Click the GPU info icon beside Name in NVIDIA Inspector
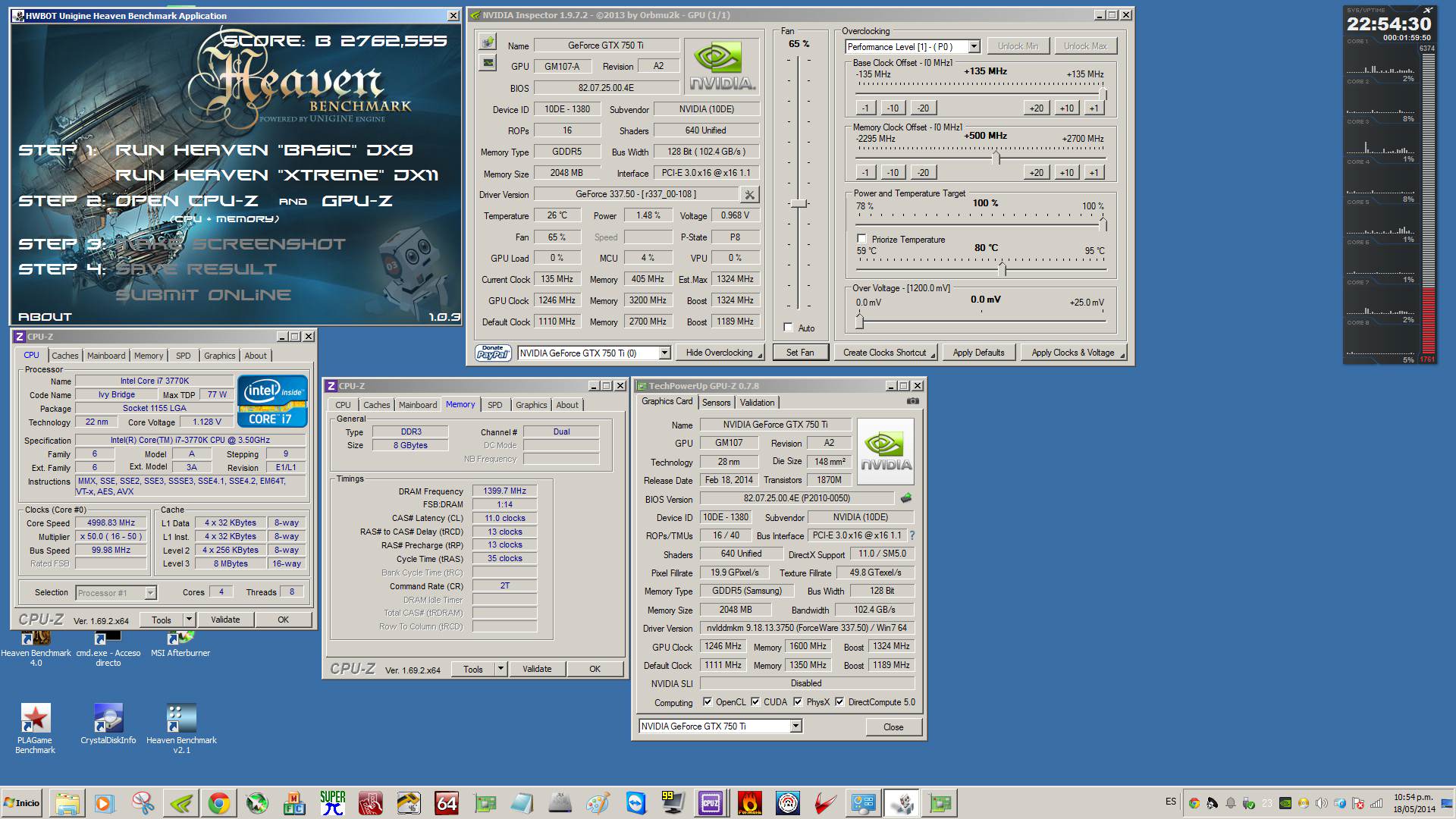The height and width of the screenshot is (819, 1456). (x=488, y=42)
